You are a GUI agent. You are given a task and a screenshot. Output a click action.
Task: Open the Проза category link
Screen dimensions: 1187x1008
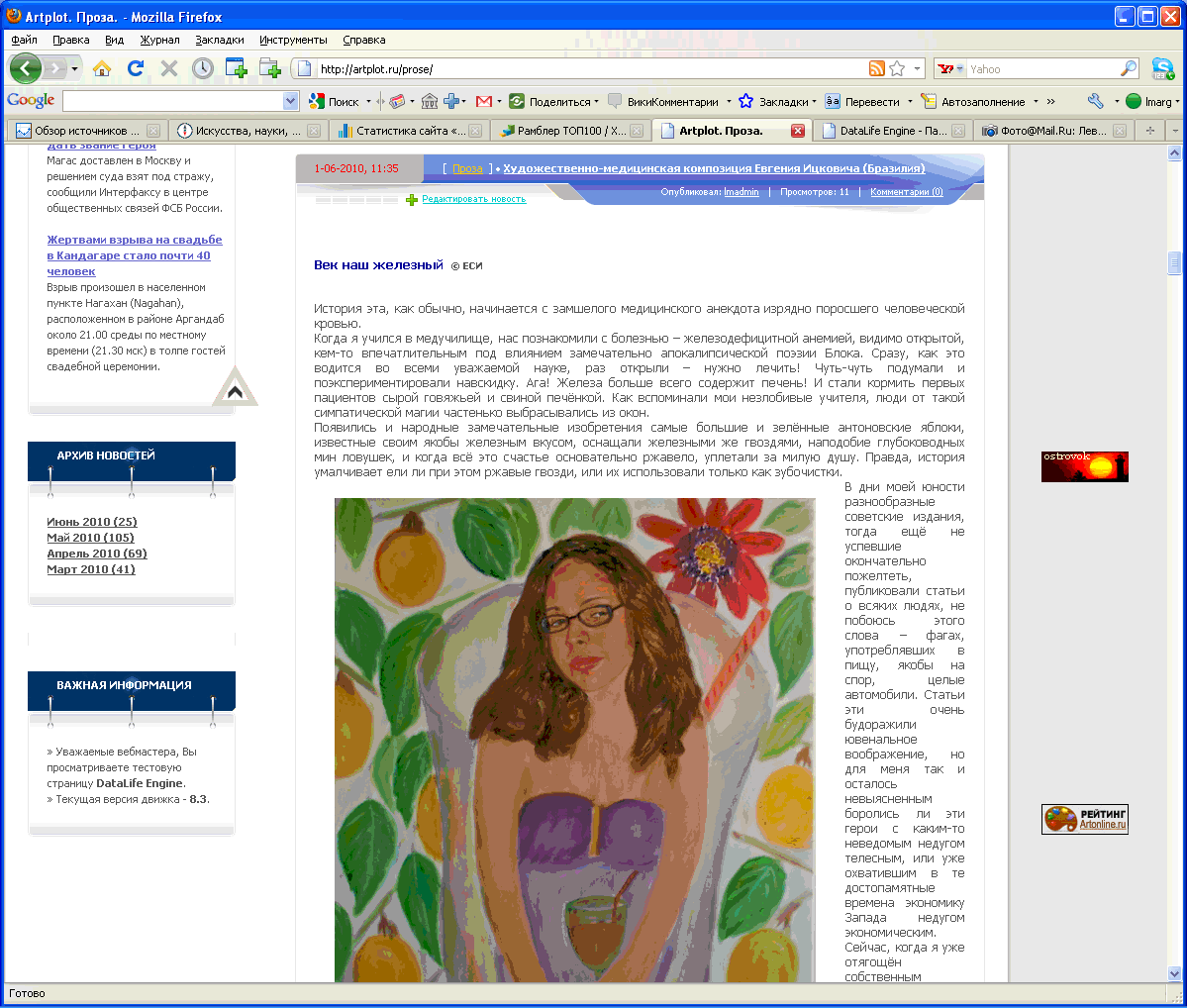point(468,169)
